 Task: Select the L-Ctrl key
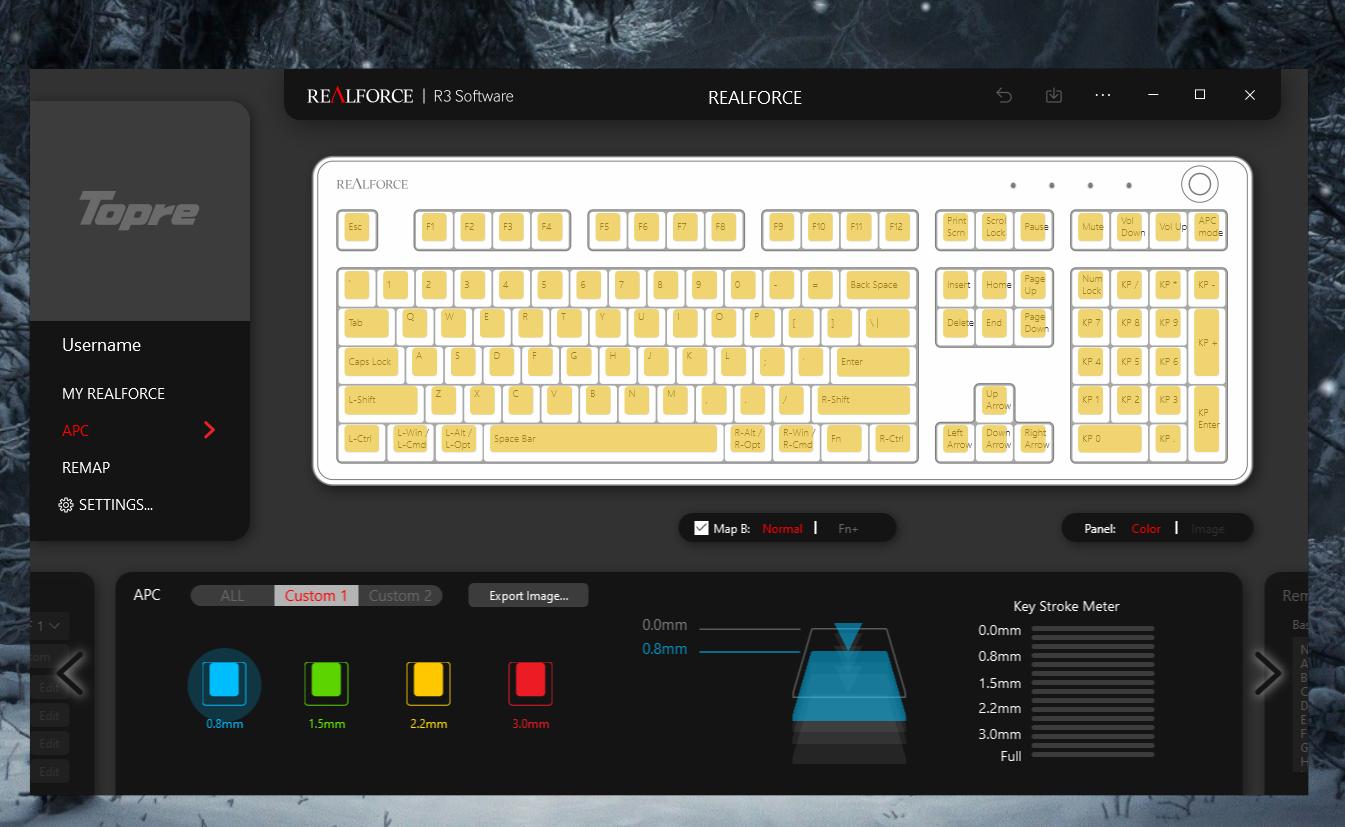click(x=361, y=439)
